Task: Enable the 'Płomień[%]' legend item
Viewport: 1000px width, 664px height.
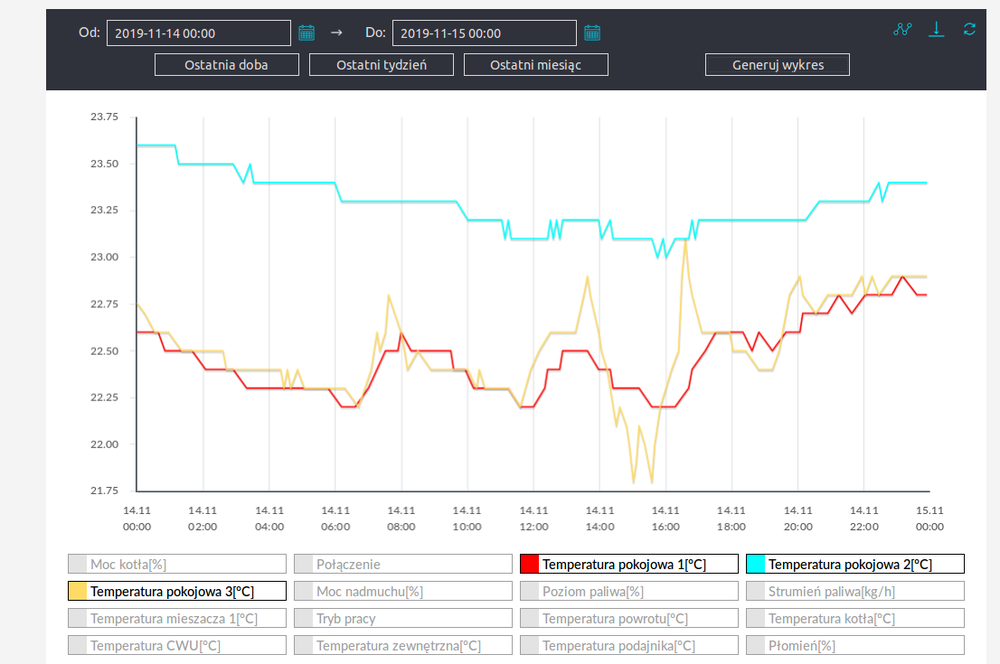Action: pos(855,646)
